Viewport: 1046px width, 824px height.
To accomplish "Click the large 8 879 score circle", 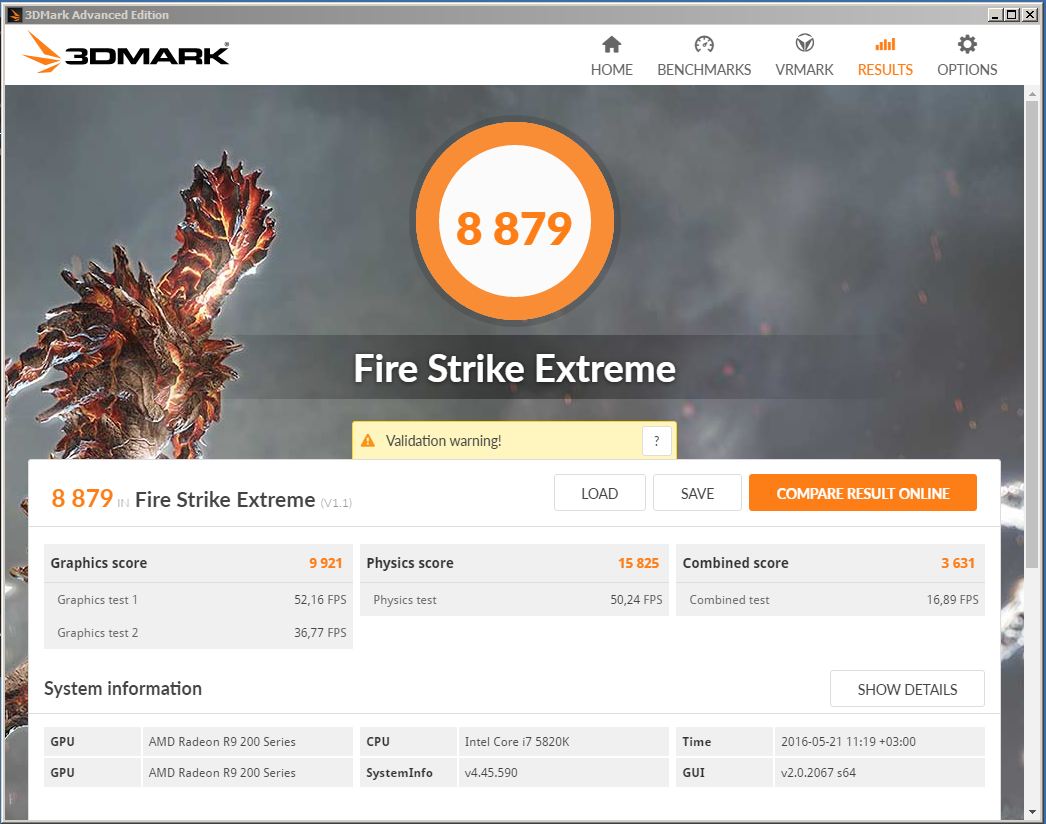I will coord(514,221).
